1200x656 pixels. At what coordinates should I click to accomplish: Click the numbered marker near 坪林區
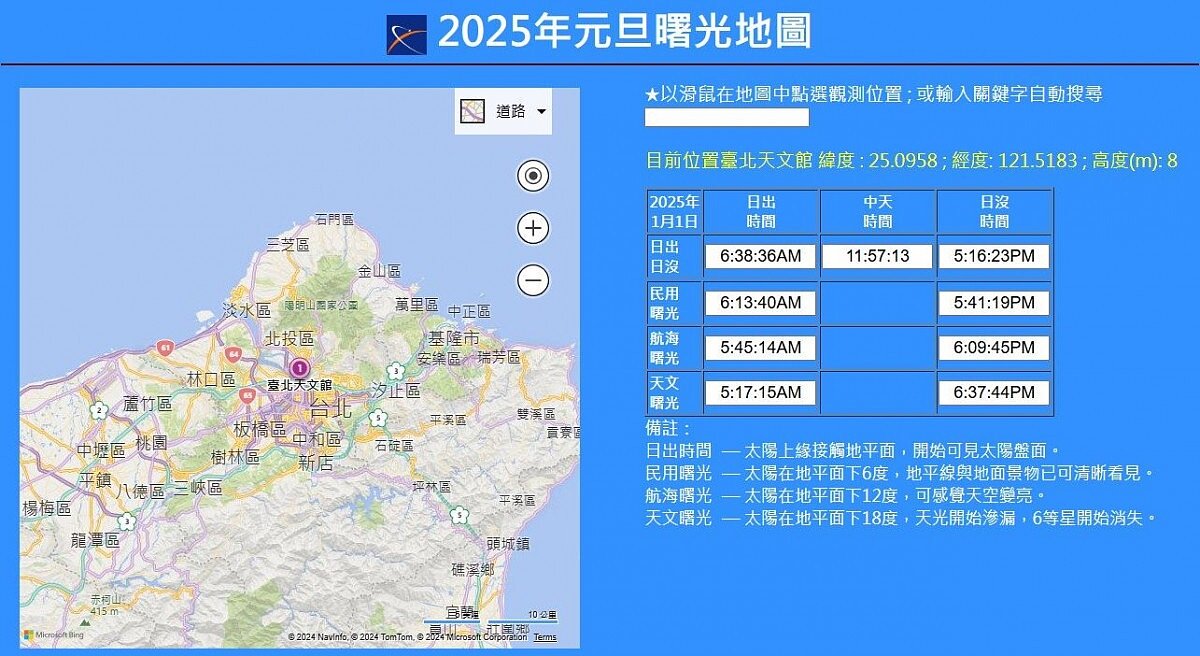point(459,515)
